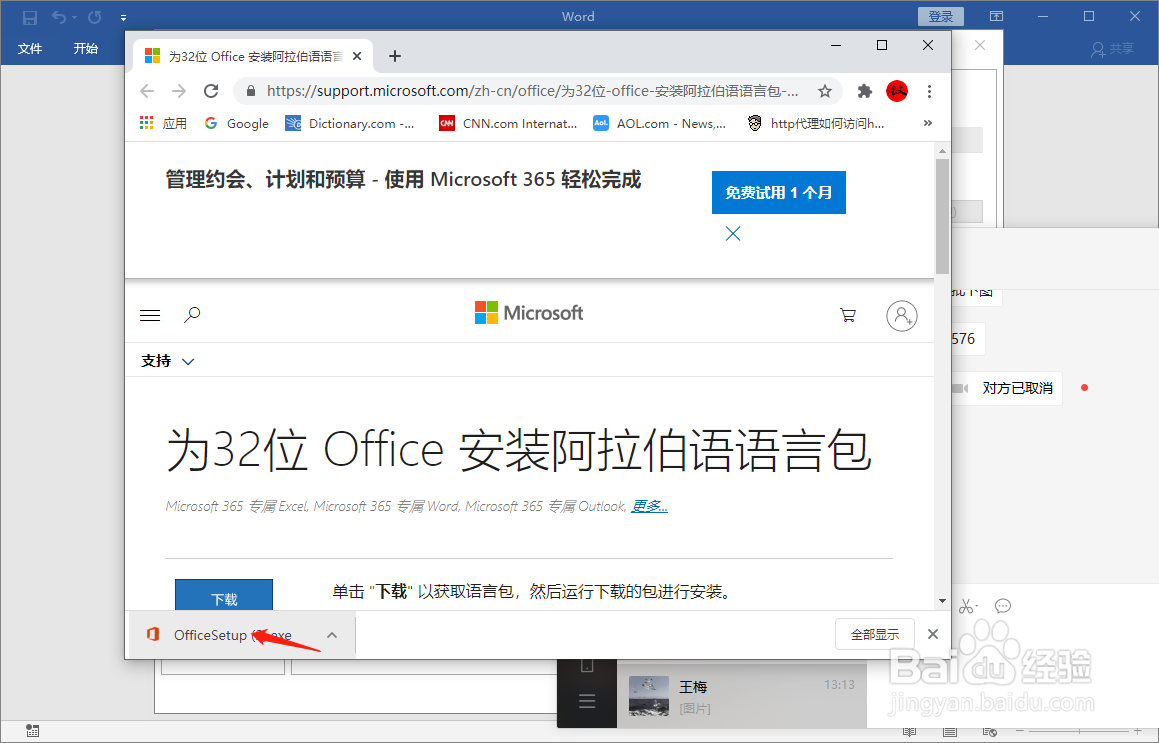Switch to Word web layout view icon
Screen dimensions: 1159x743
tap(990, 732)
